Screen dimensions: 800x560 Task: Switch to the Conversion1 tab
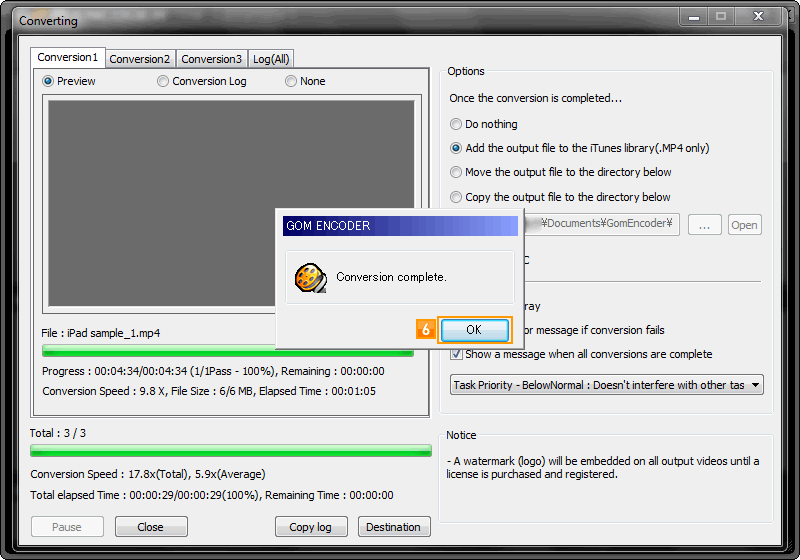(x=67, y=58)
